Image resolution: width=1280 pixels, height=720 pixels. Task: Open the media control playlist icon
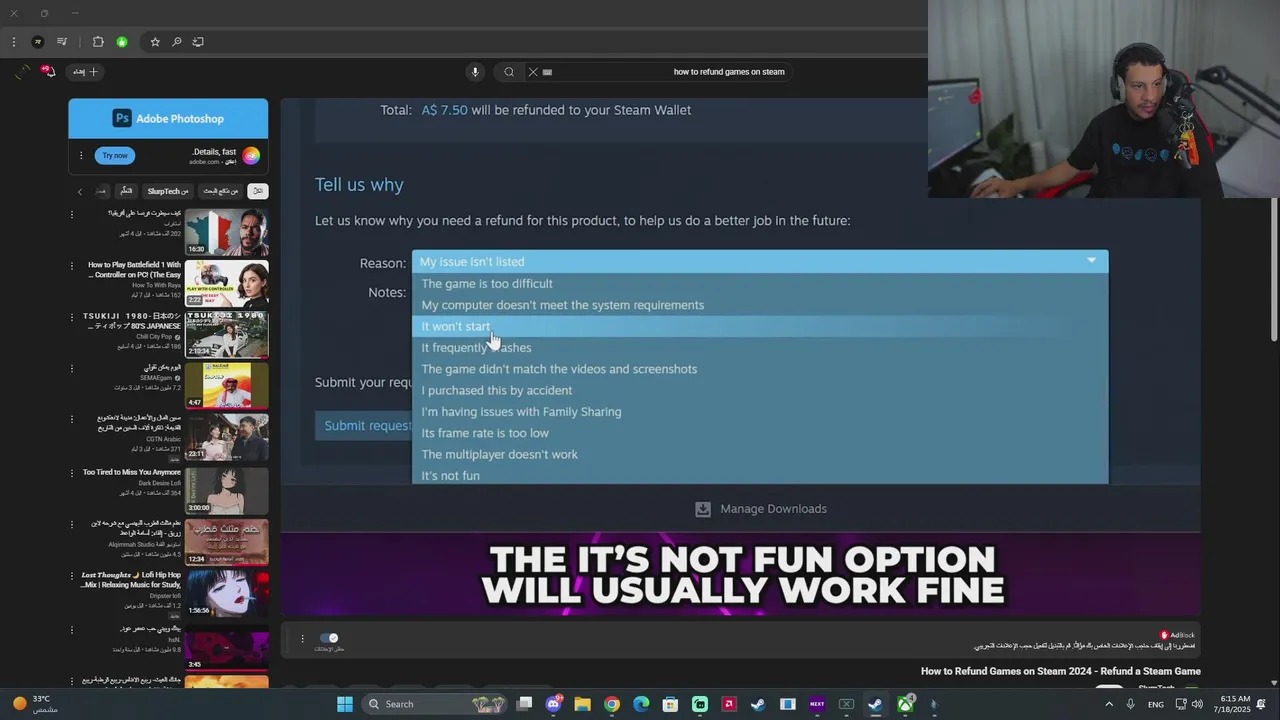pyautogui.click(x=62, y=42)
